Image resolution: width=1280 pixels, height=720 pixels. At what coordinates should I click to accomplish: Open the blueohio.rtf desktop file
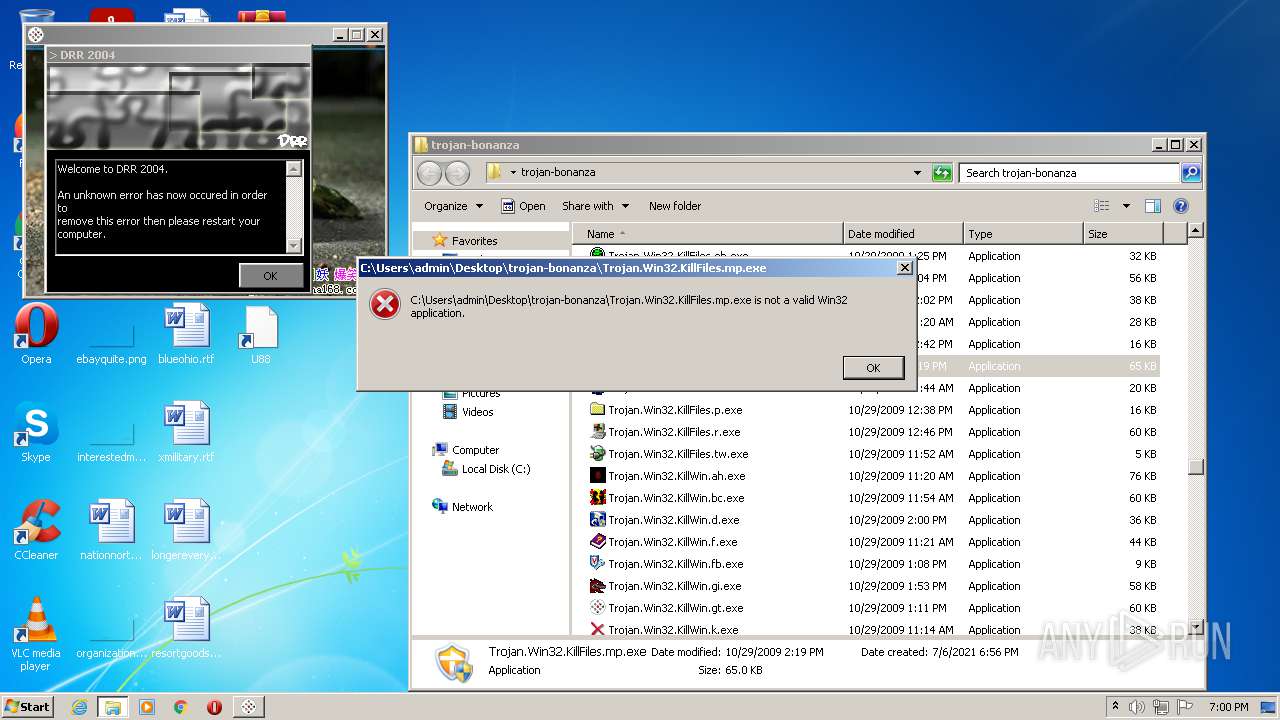click(186, 334)
